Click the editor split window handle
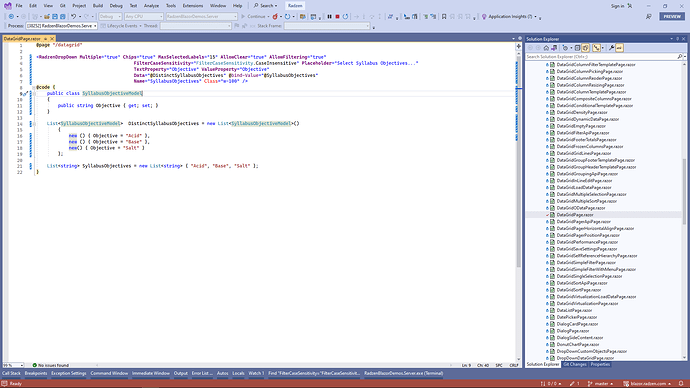 pyautogui.click(x=519, y=45)
